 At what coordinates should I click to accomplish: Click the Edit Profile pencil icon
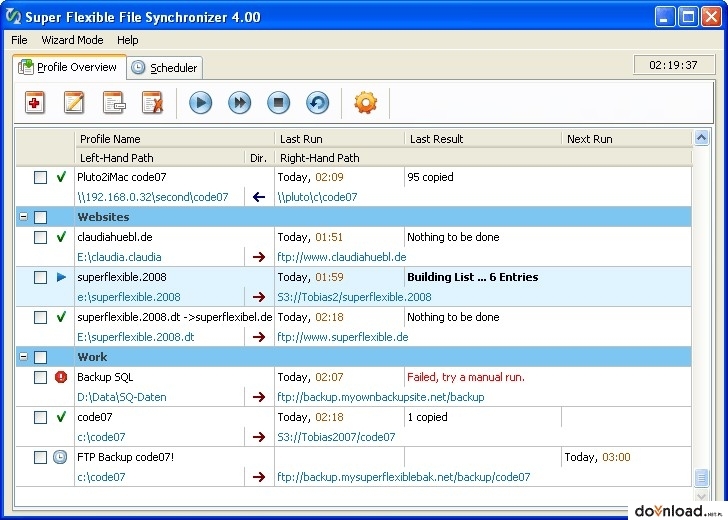(74, 103)
